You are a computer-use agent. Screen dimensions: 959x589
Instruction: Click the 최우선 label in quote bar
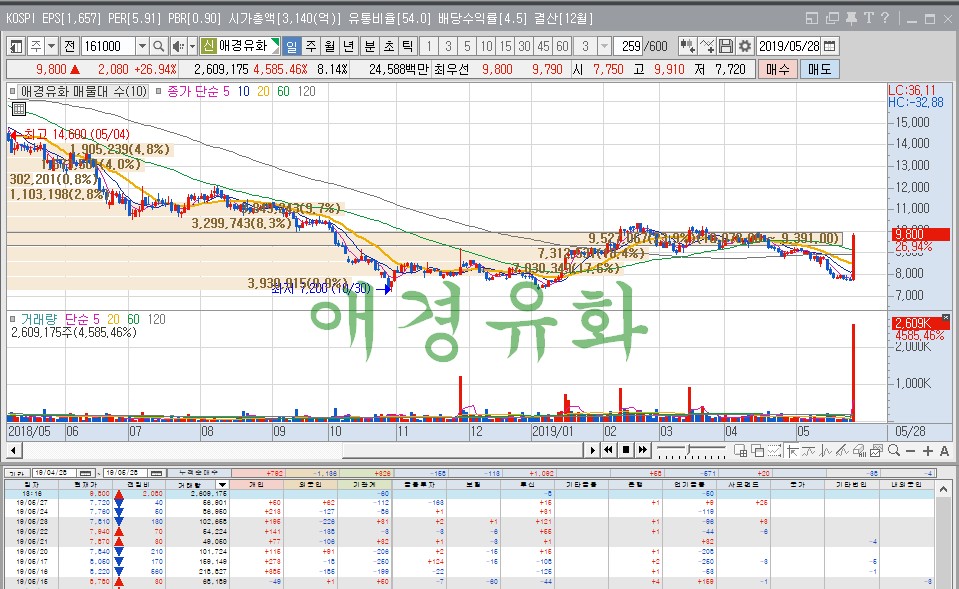(451, 69)
